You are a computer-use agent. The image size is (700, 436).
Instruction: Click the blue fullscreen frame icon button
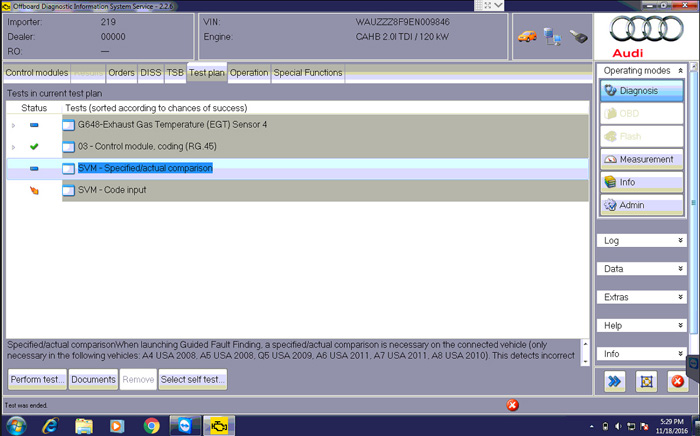646,381
